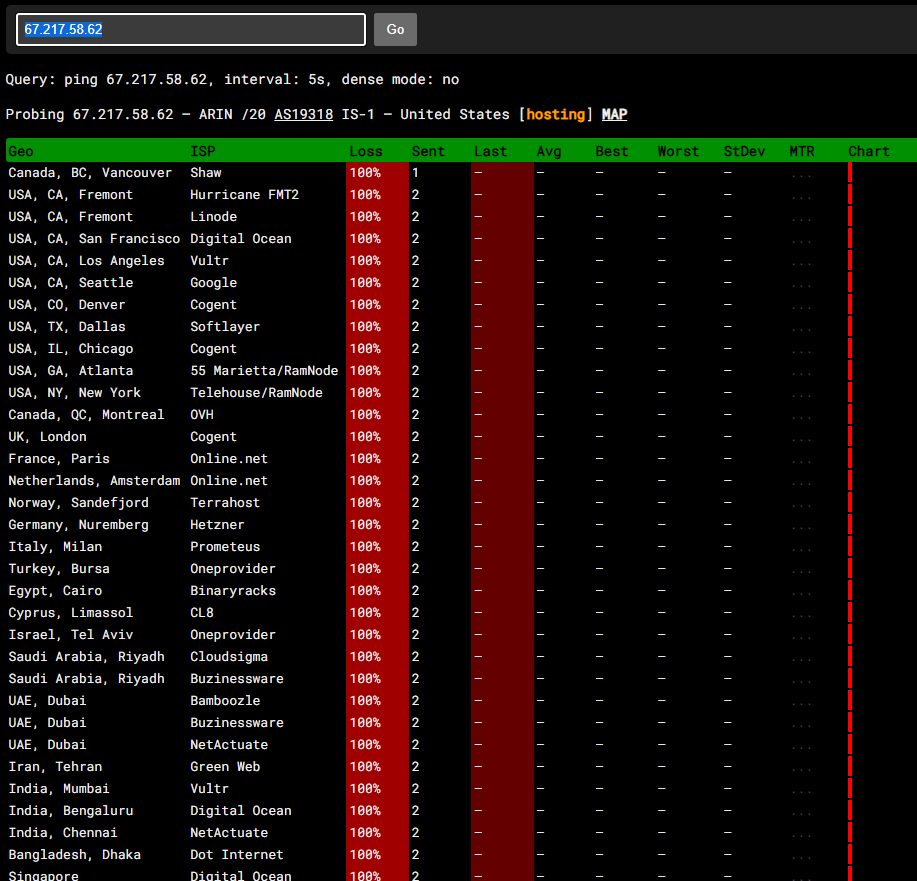Image resolution: width=917 pixels, height=881 pixels.
Task: Open the AS19318 link
Action: point(303,115)
